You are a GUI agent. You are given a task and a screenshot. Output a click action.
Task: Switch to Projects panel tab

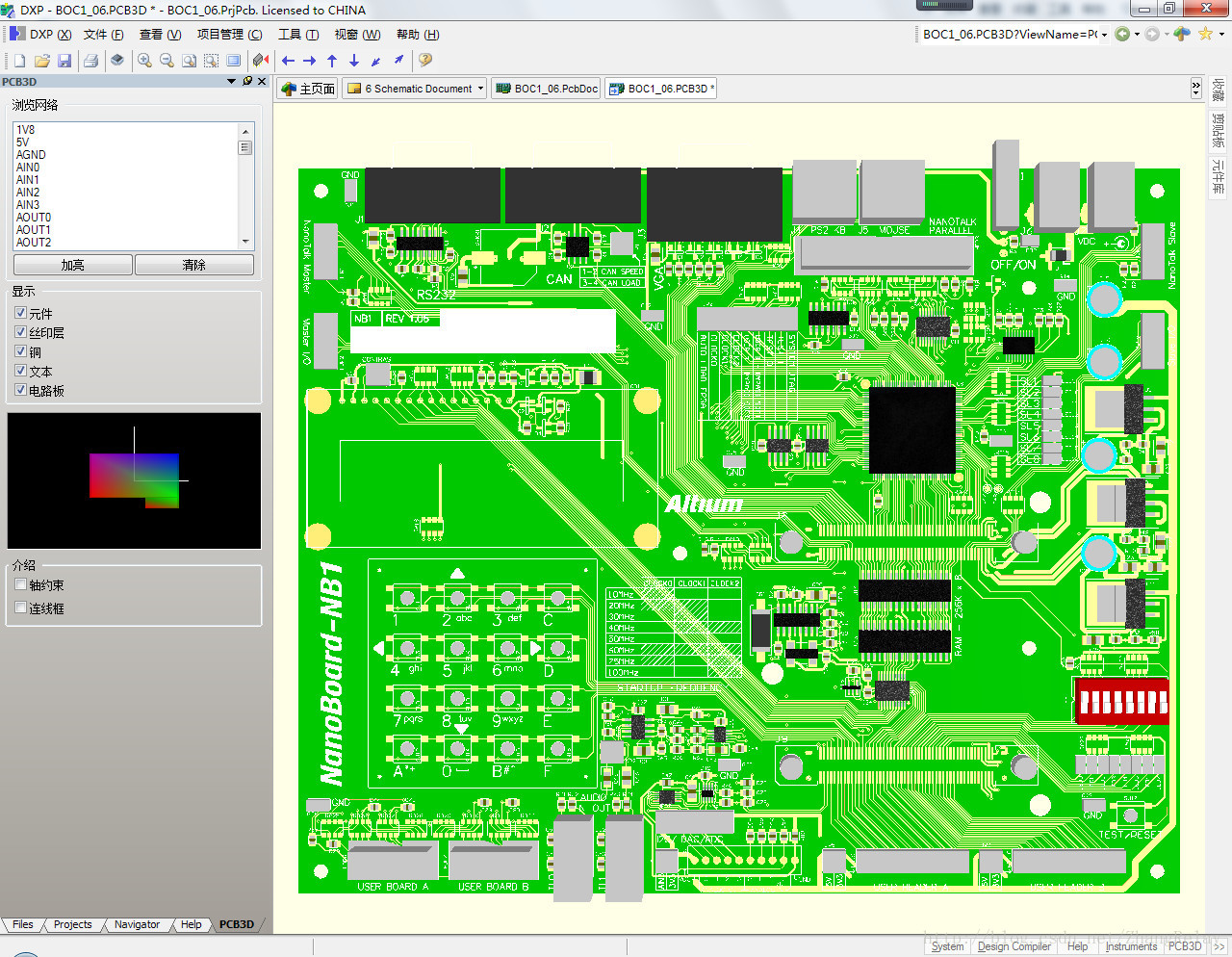point(72,924)
